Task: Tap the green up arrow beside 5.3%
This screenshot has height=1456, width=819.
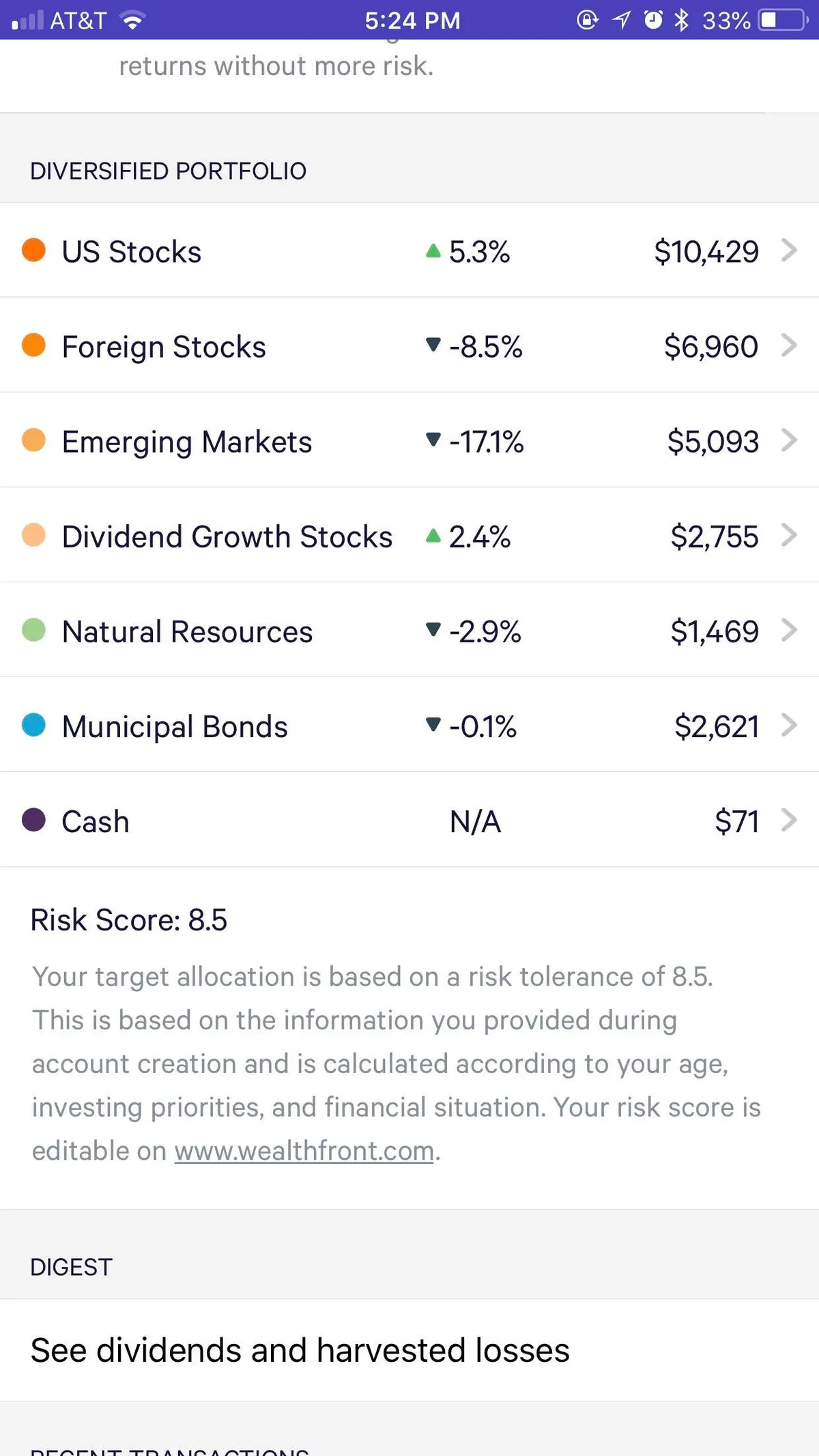Action: click(x=433, y=251)
